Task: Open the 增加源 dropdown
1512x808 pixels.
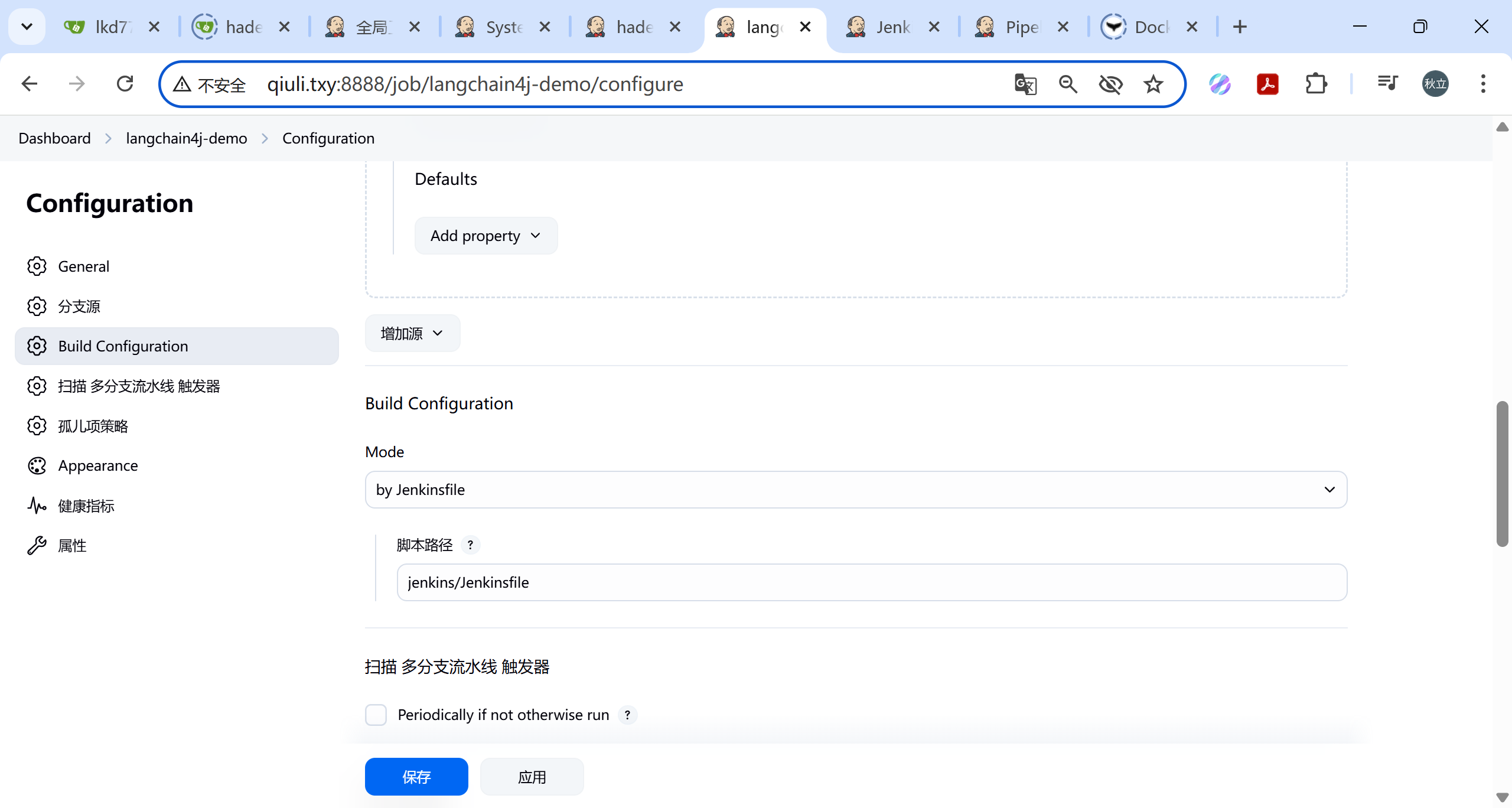Action: click(412, 334)
